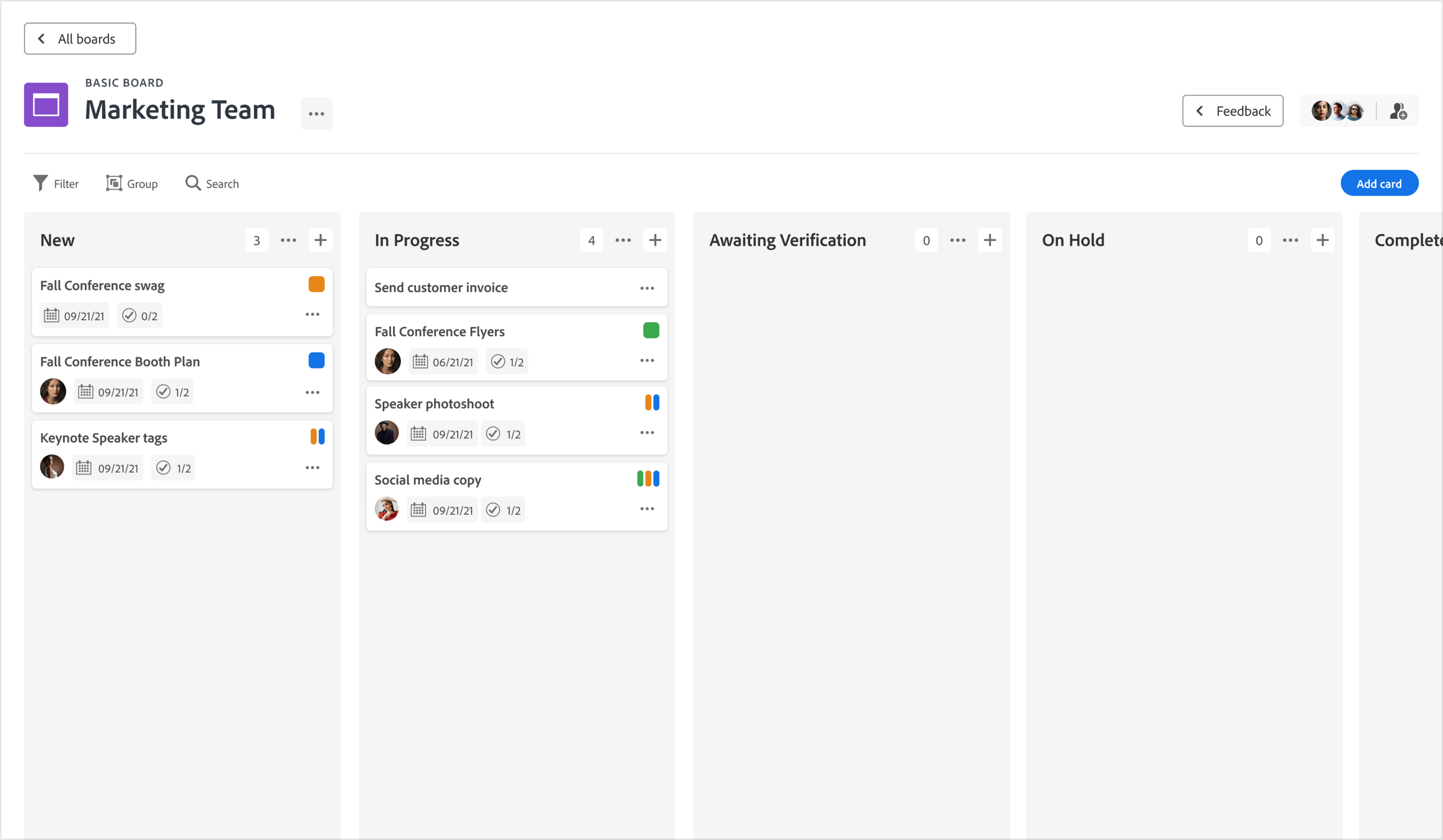Click the 1/2 checklist on Fall Conference Flyers
The width and height of the screenshot is (1443, 840).
coord(507,362)
